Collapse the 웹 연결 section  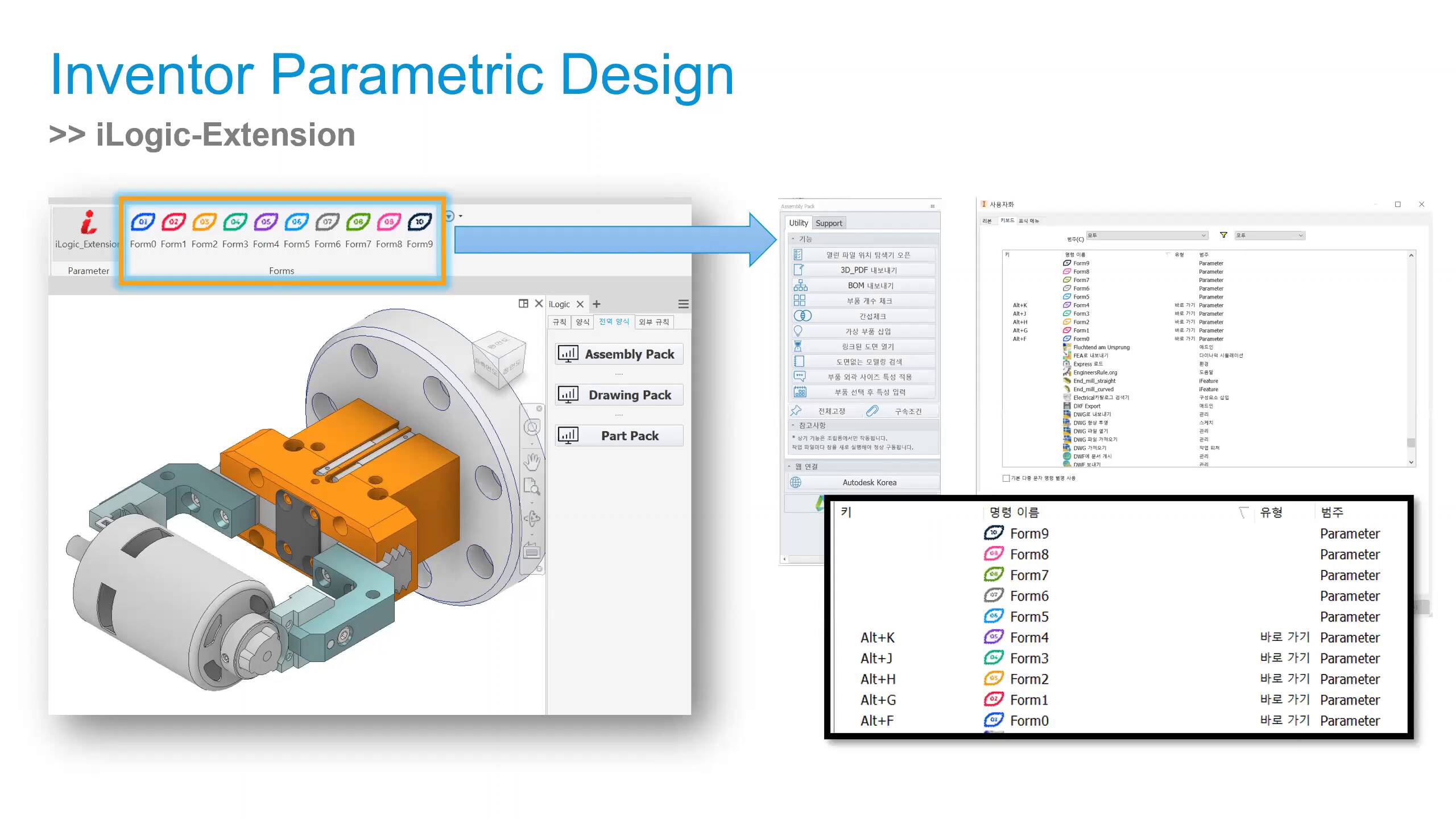point(789,466)
